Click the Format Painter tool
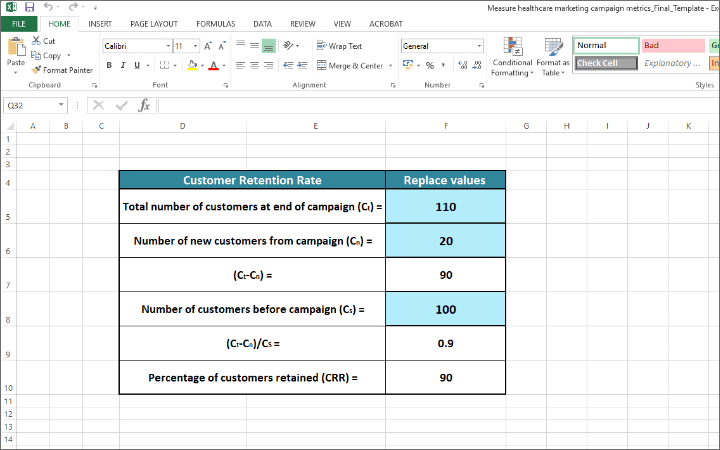Image resolution: width=720 pixels, height=450 pixels. pyautogui.click(x=62, y=70)
